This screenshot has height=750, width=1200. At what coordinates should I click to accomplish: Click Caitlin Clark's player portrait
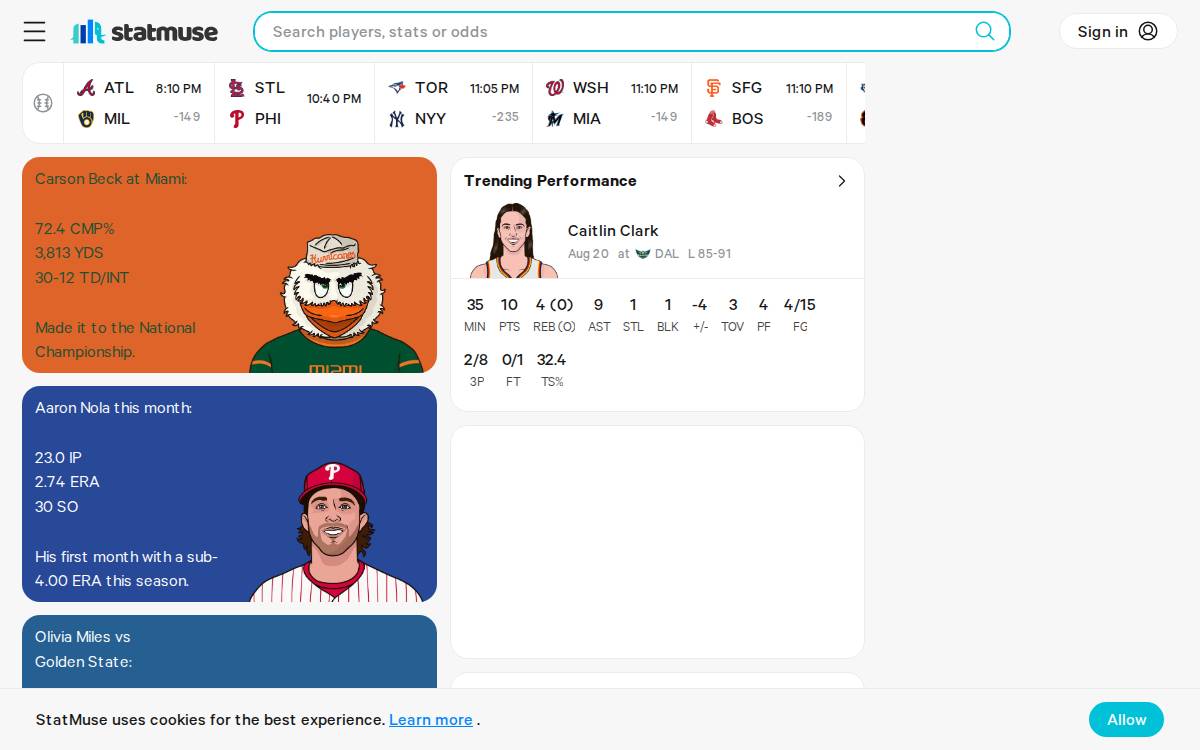point(513,240)
